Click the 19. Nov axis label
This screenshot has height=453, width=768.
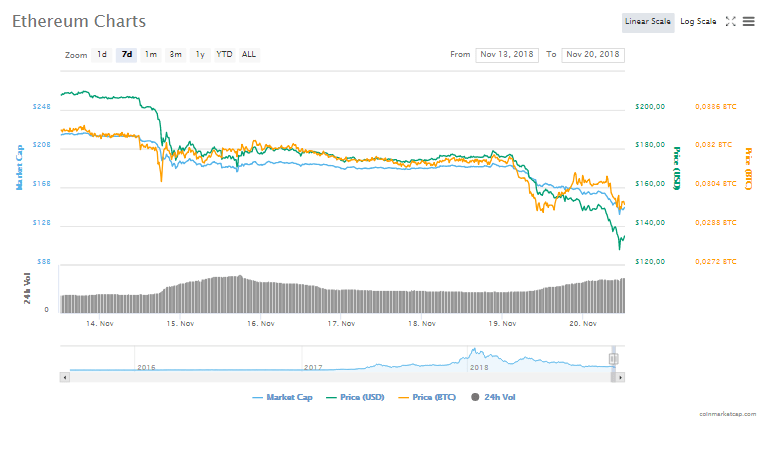(x=502, y=324)
